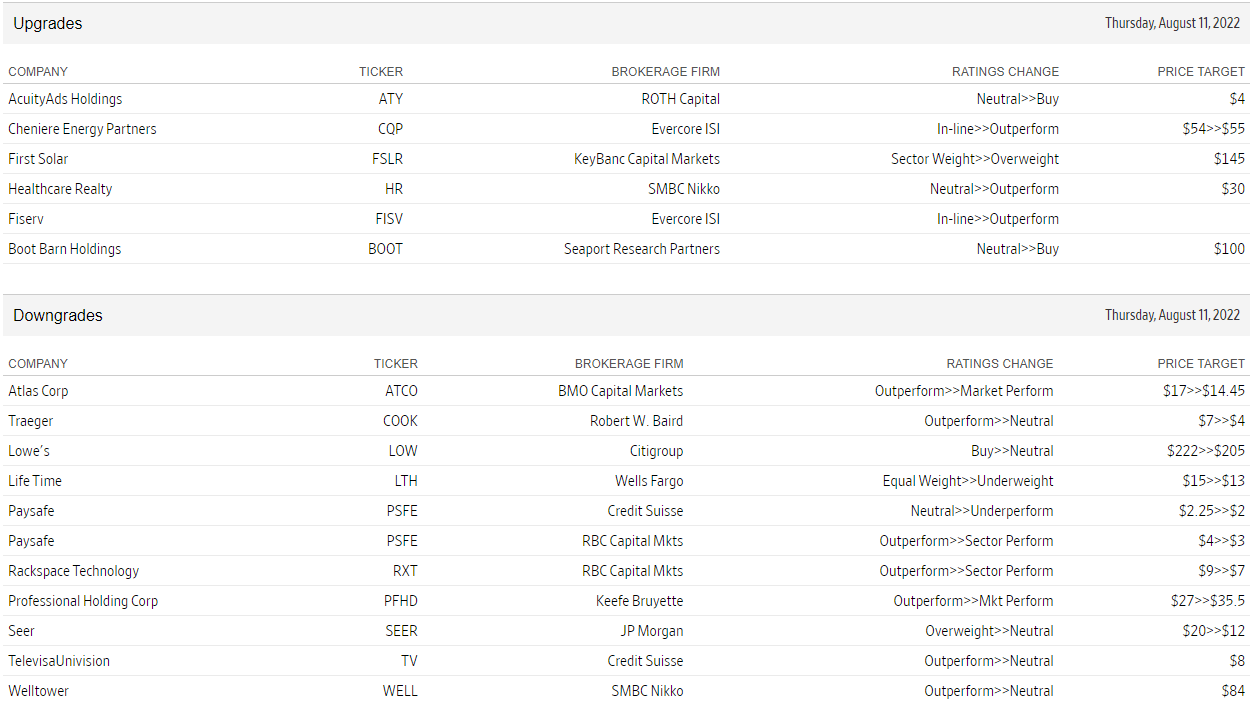Screen dimensions: 1255x703
Task: Select the SEER ticker symbol
Action: [401, 631]
